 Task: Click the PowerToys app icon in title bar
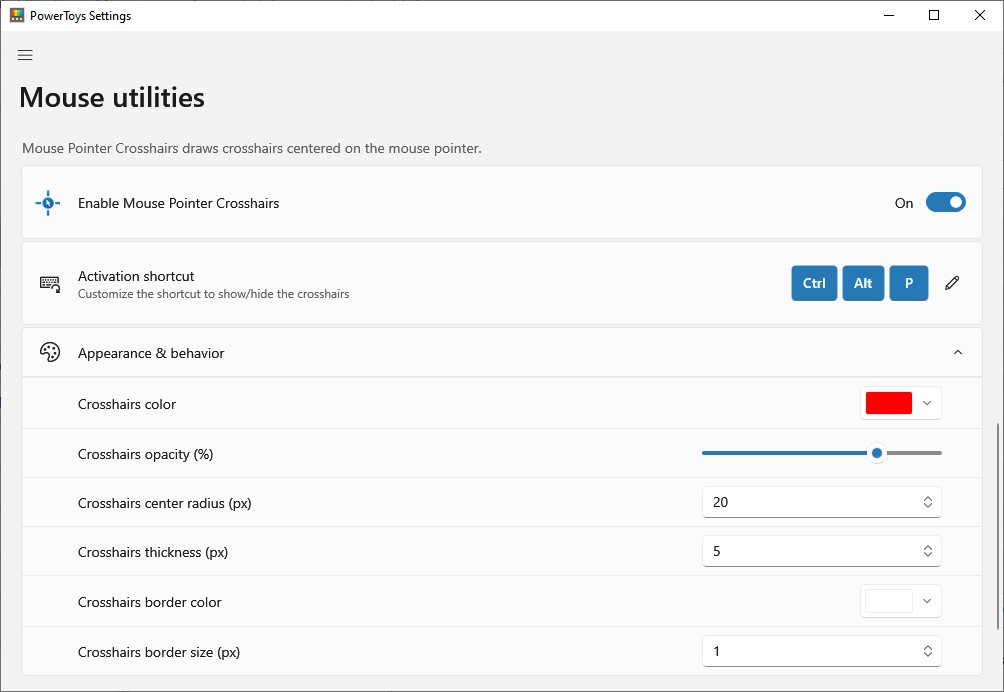click(x=17, y=15)
